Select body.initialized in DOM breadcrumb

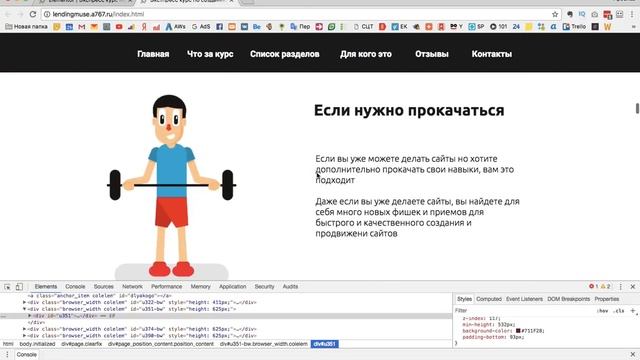pyautogui.click(x=37, y=344)
